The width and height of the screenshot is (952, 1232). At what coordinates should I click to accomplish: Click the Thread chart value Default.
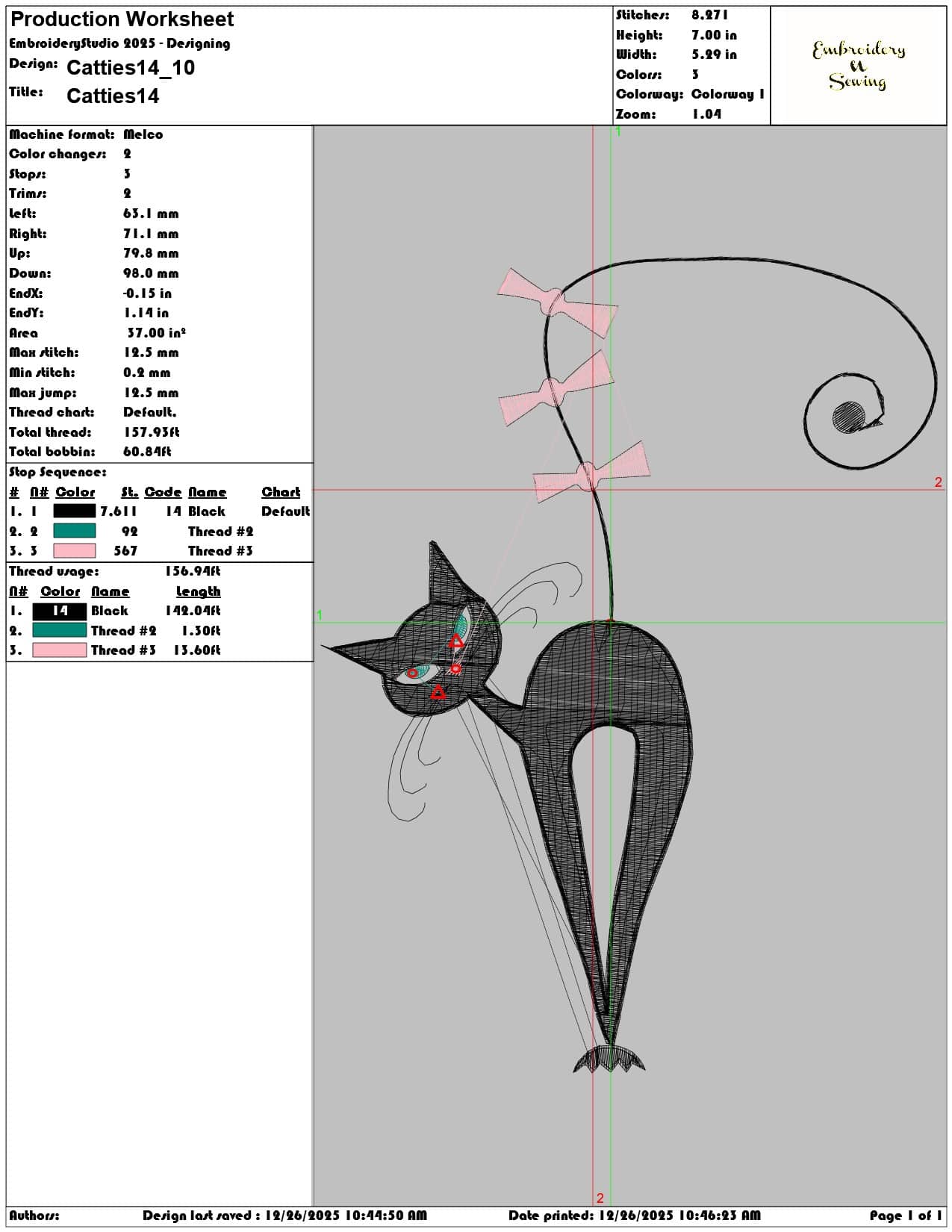point(149,412)
